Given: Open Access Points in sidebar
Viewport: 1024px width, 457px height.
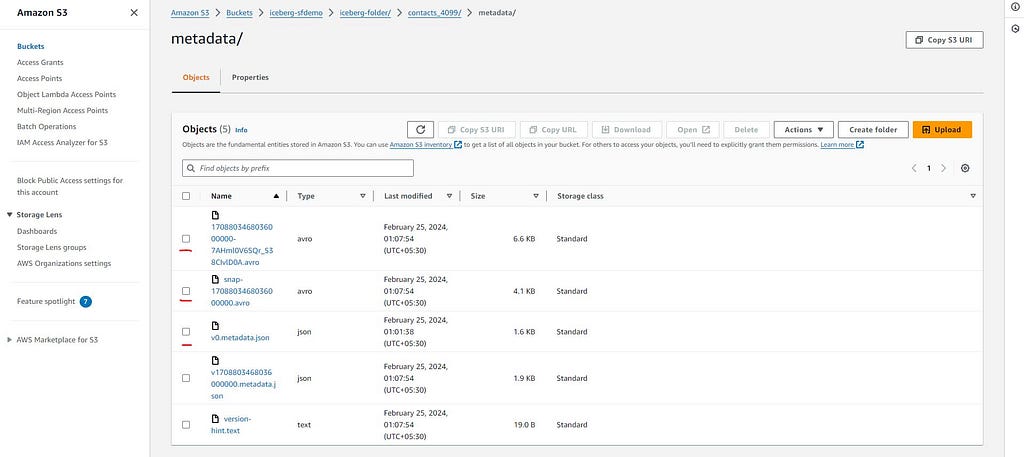Looking at the screenshot, I should pyautogui.click(x=40, y=78).
